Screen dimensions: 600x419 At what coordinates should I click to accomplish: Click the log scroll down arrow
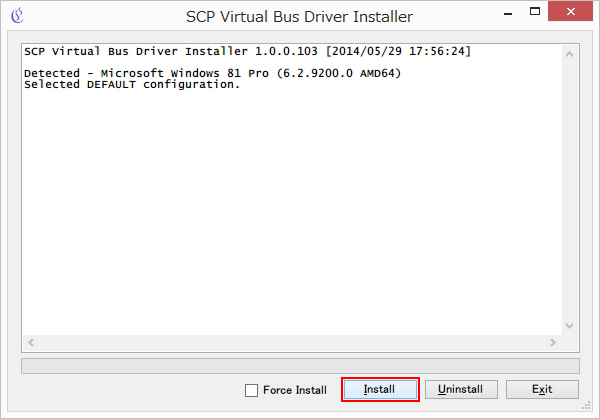tap(569, 326)
